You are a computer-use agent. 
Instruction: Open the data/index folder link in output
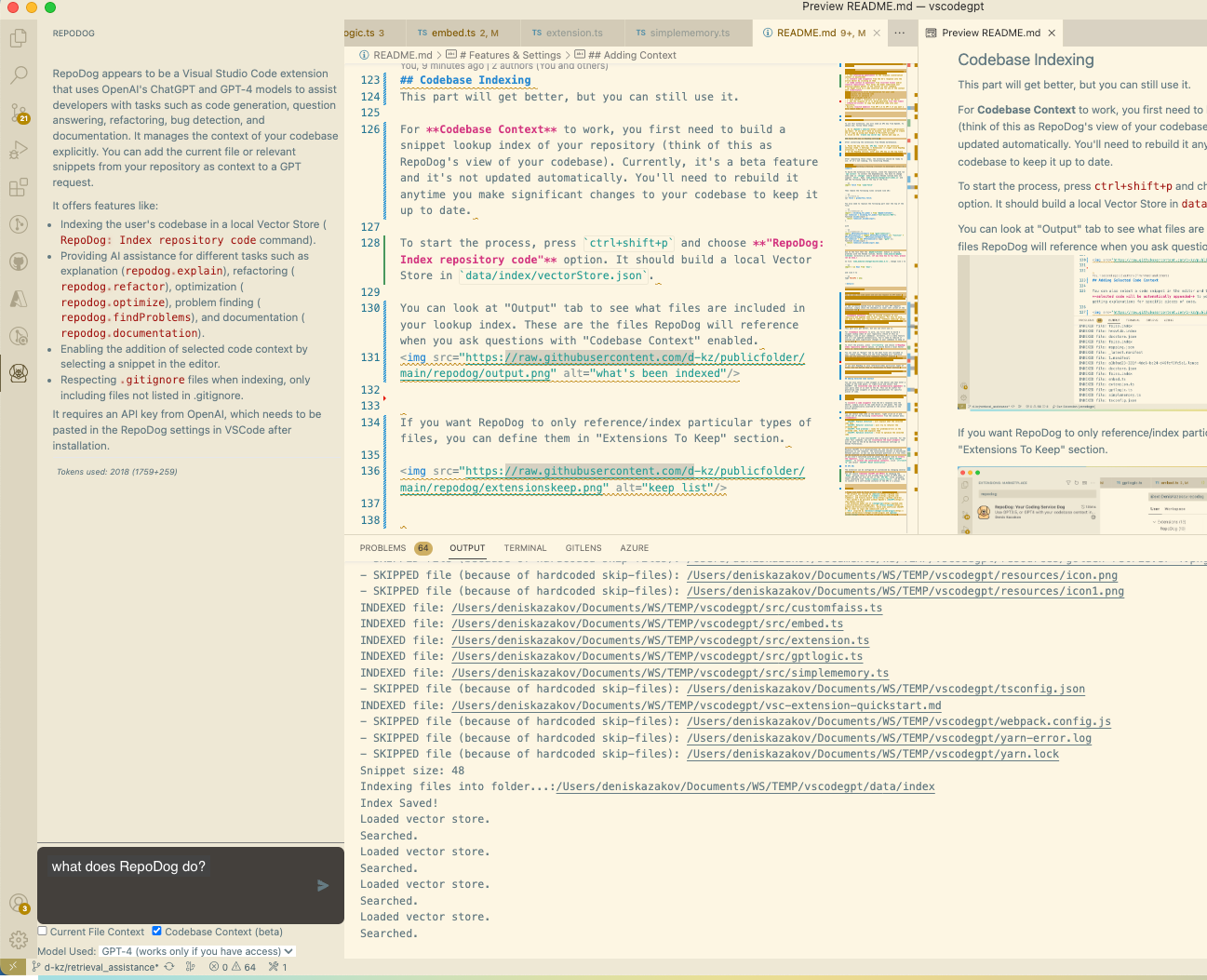(x=745, y=786)
